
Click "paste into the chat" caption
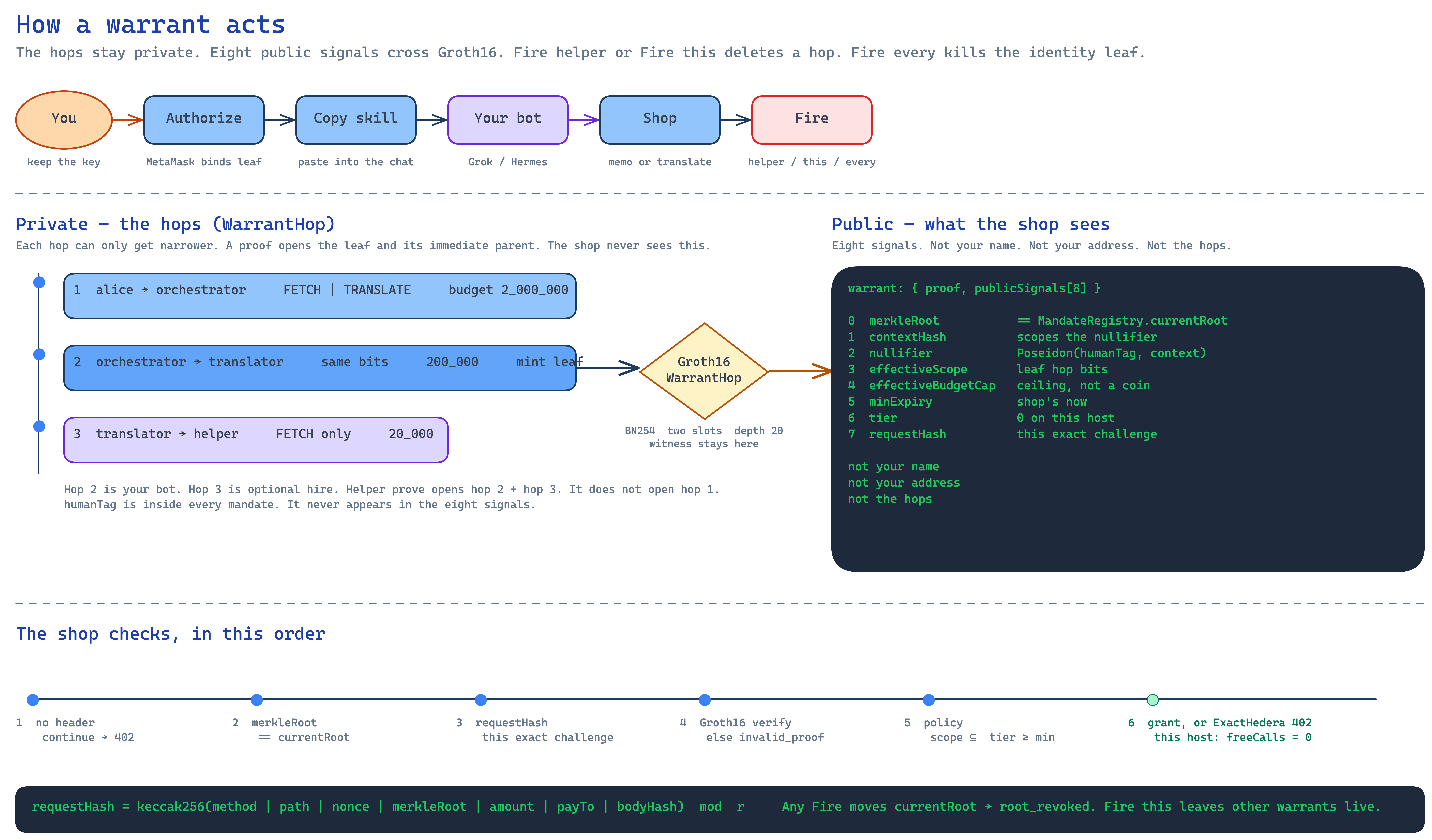point(356,162)
